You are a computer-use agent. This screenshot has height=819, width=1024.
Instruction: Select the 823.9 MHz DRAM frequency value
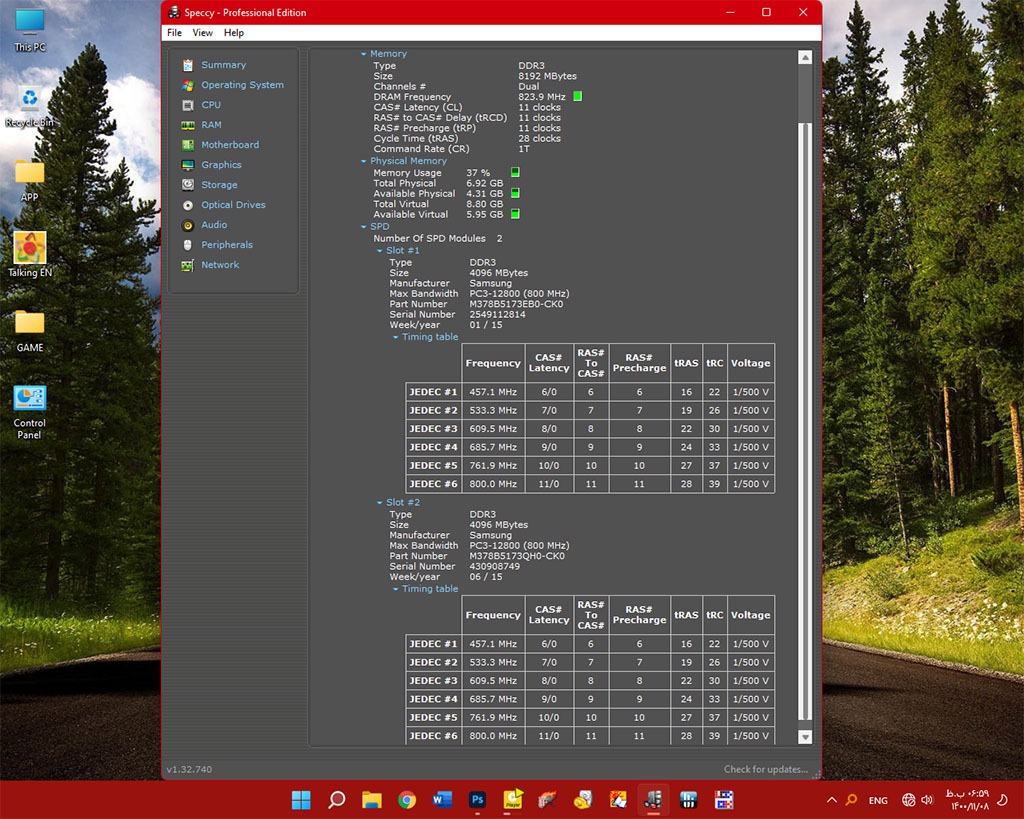[x=542, y=97]
